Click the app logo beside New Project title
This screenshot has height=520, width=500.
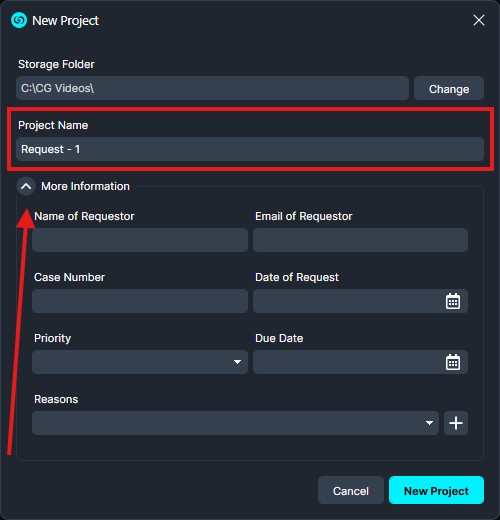point(19,20)
